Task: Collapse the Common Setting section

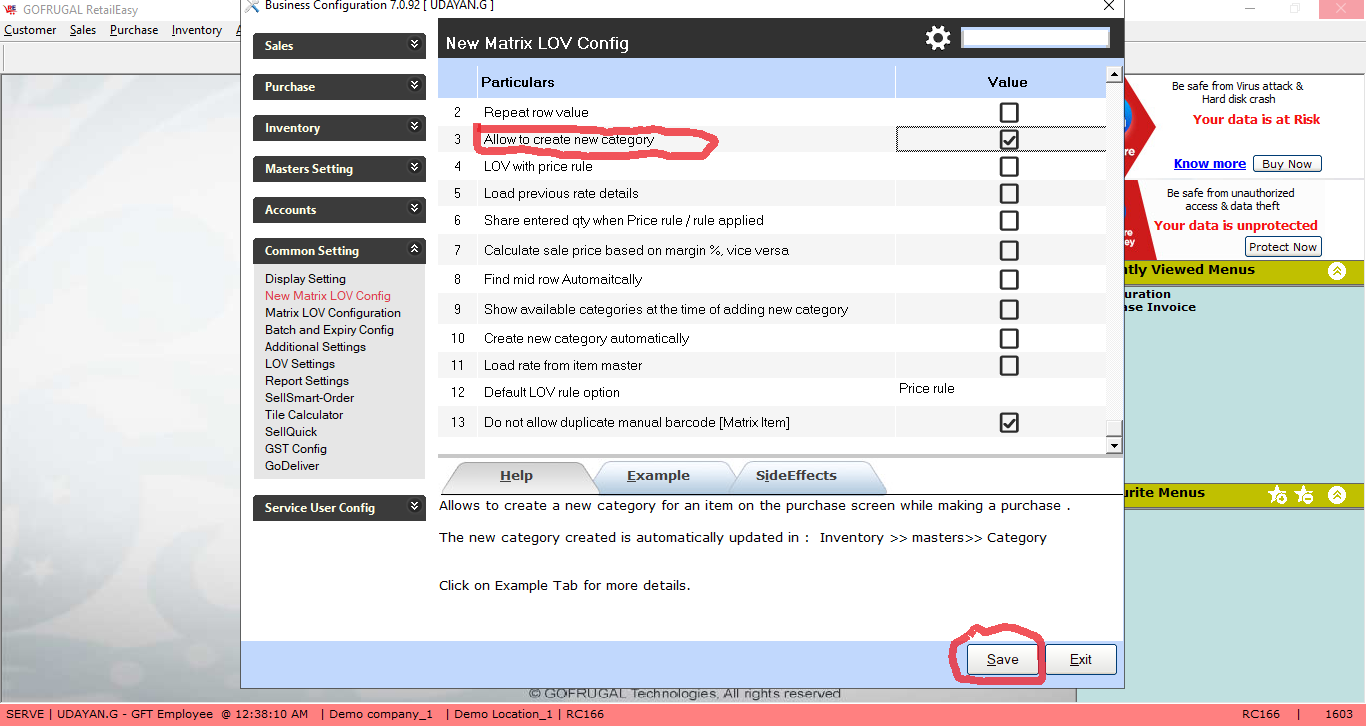Action: click(x=339, y=251)
